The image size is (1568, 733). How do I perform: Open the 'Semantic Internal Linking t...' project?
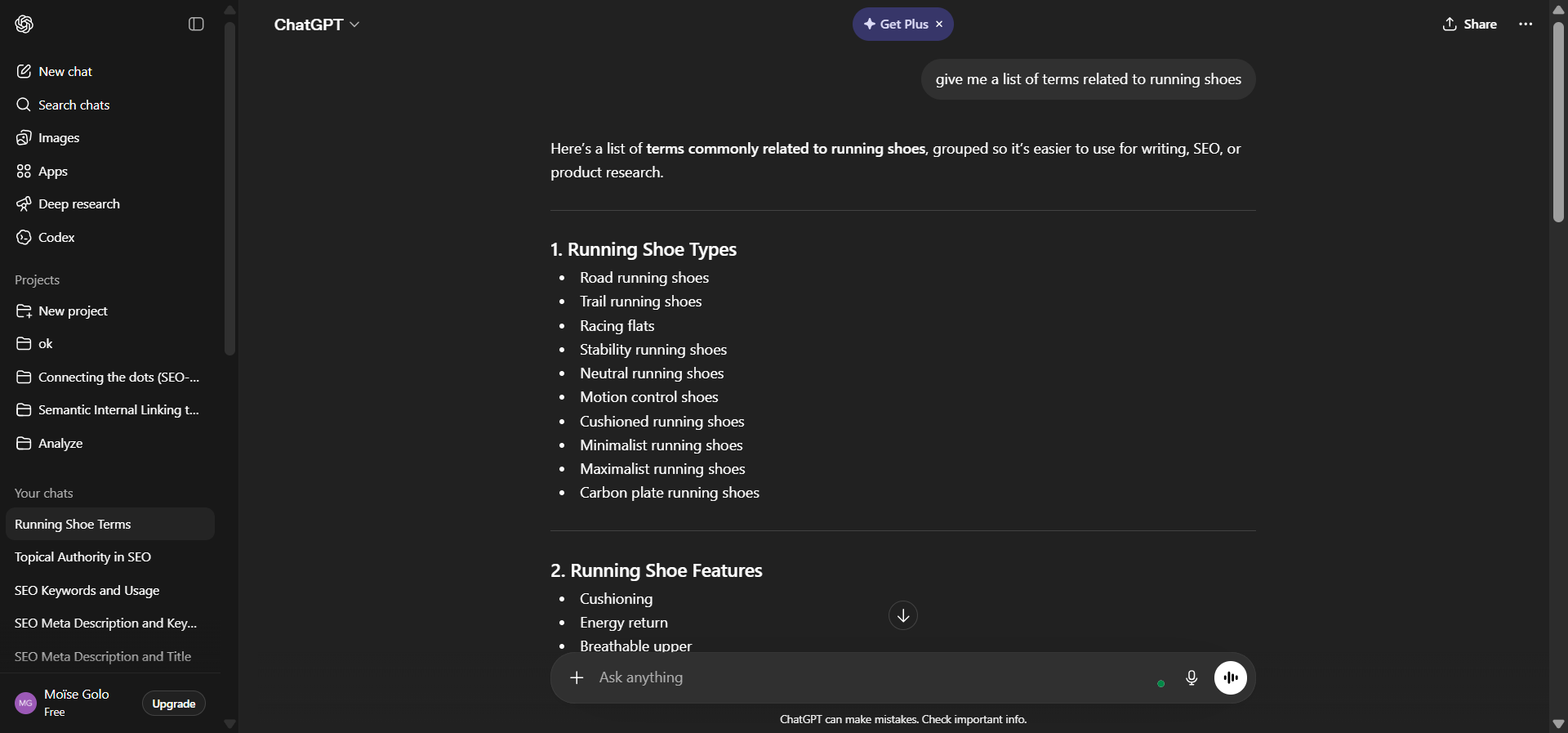pos(109,410)
